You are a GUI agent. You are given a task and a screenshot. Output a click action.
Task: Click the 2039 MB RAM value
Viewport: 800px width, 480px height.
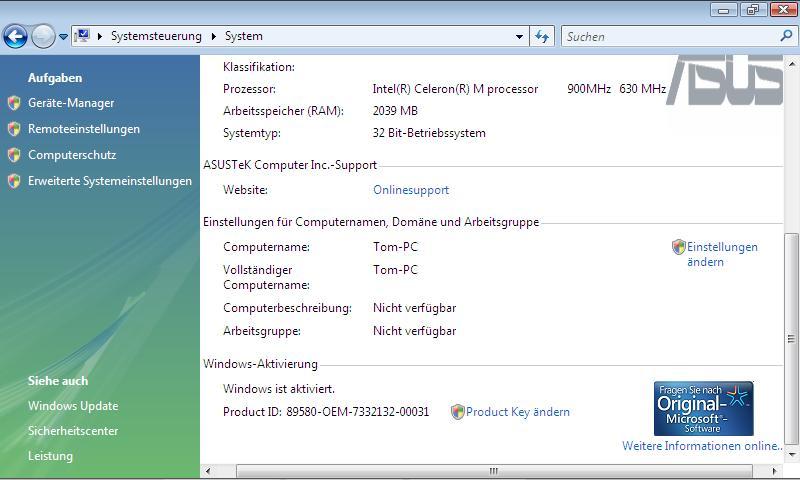tap(395, 111)
